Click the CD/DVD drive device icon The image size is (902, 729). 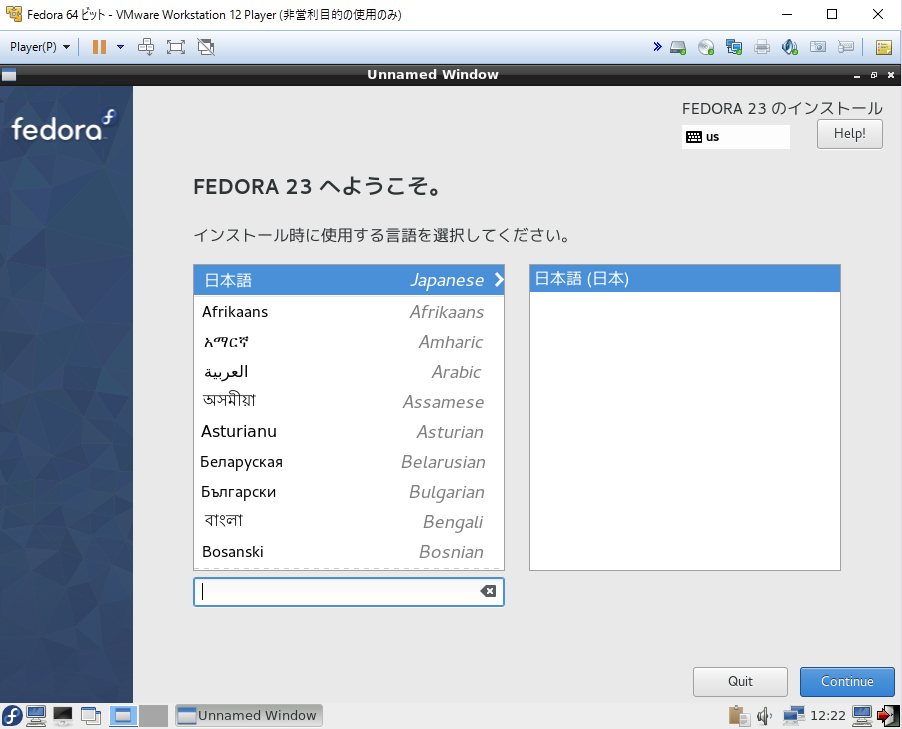(706, 47)
